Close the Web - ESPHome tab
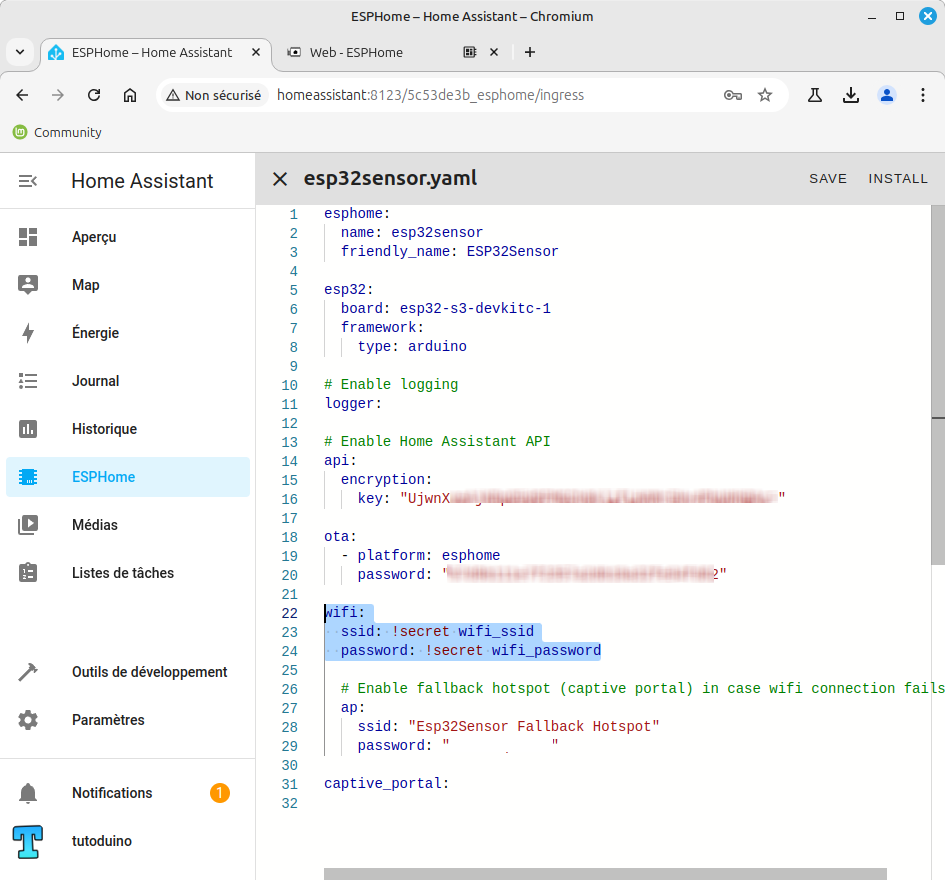945x880 pixels. [x=494, y=52]
